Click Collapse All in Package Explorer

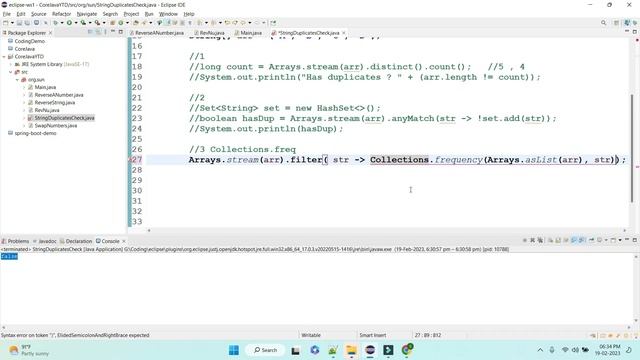pos(90,32)
